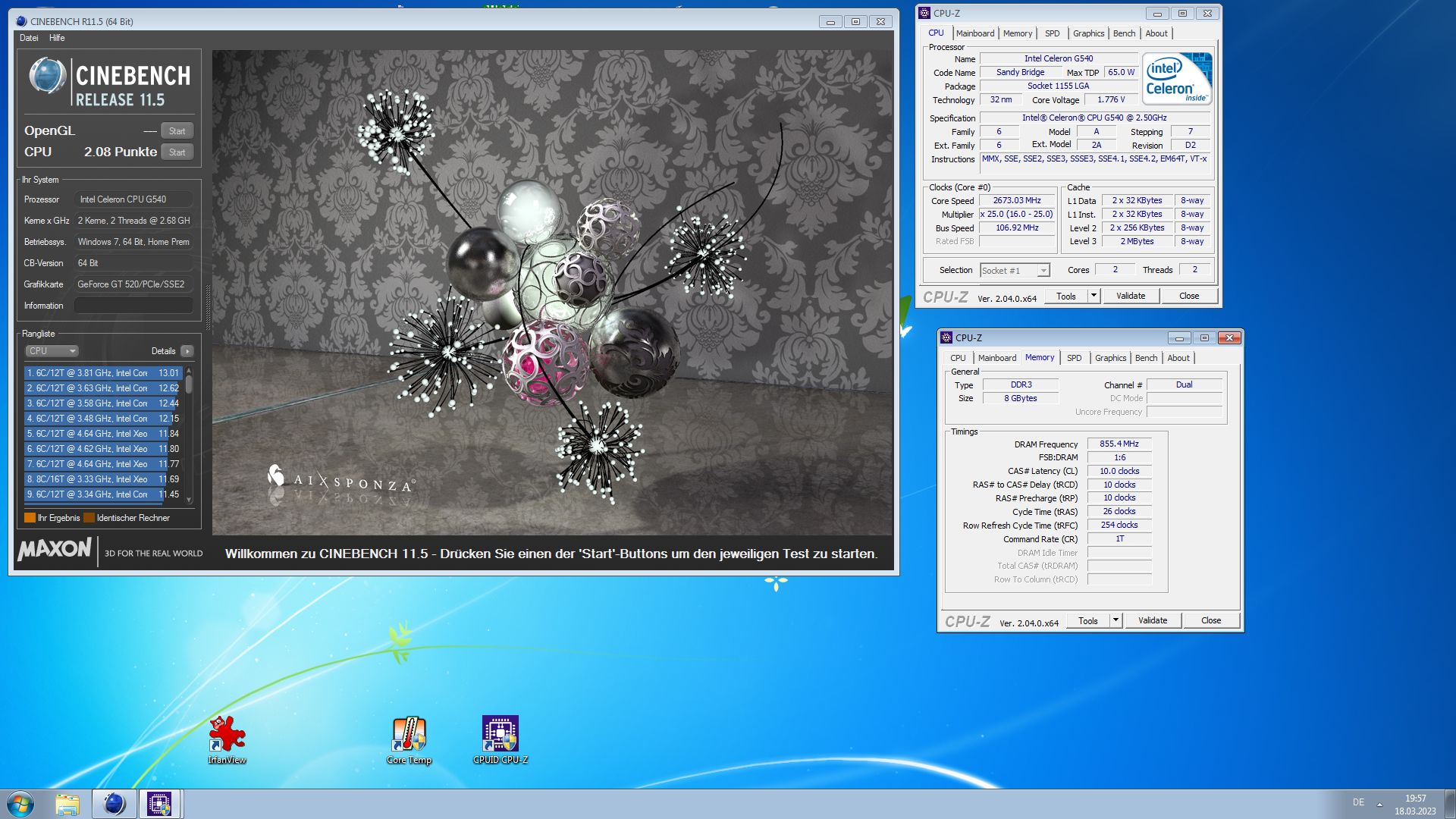This screenshot has width=1456, height=819.
Task: Open Windows Explorer from taskbar
Action: click(x=67, y=804)
